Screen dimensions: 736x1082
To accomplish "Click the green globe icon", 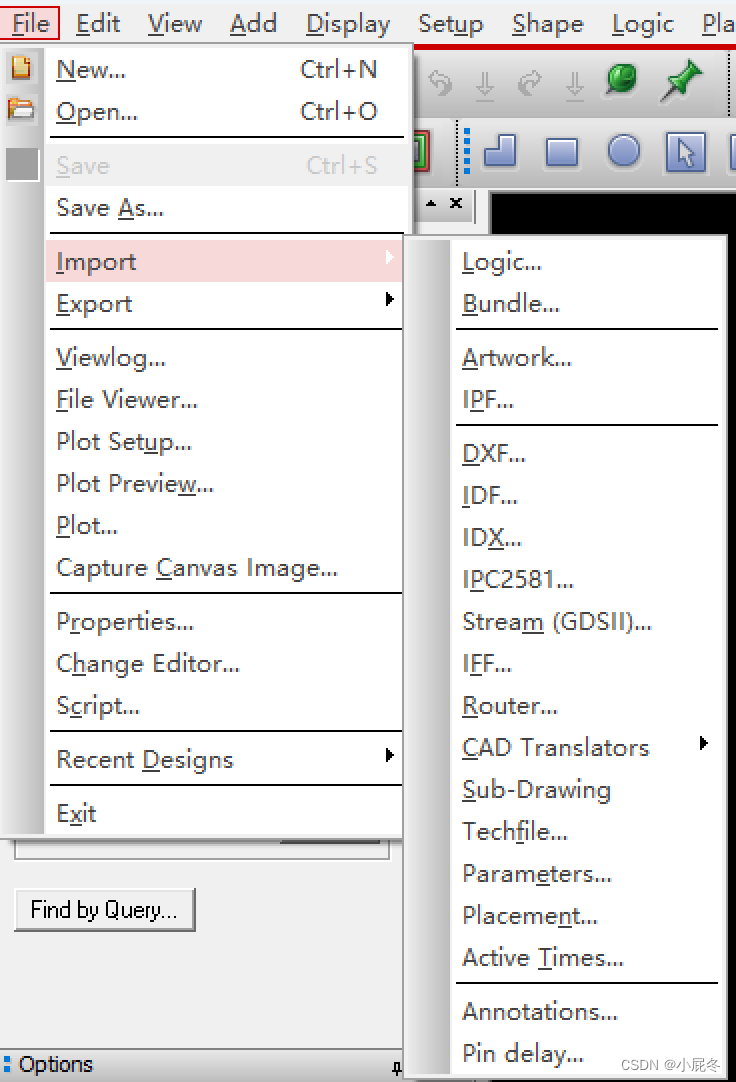I will 621,80.
